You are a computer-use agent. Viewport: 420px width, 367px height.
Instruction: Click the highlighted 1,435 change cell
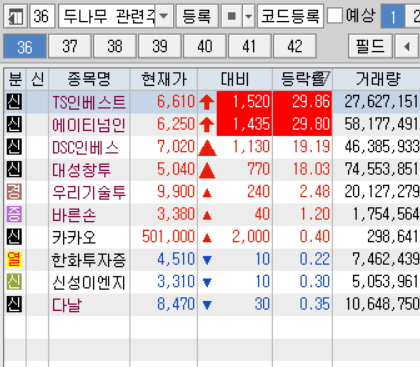pyautogui.click(x=244, y=125)
